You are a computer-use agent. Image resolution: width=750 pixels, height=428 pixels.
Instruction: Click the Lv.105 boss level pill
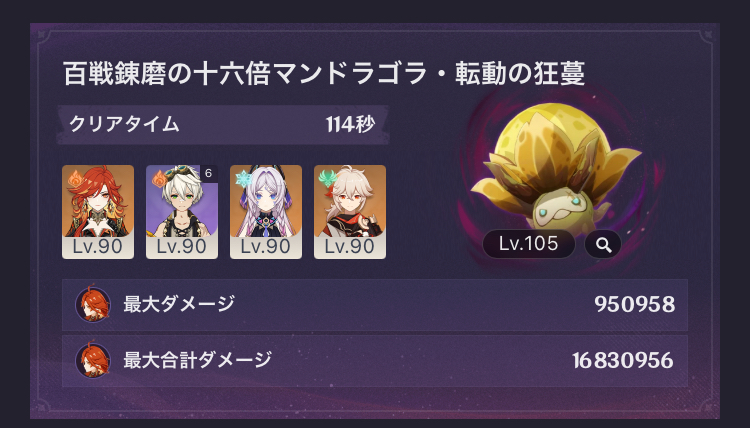point(529,244)
